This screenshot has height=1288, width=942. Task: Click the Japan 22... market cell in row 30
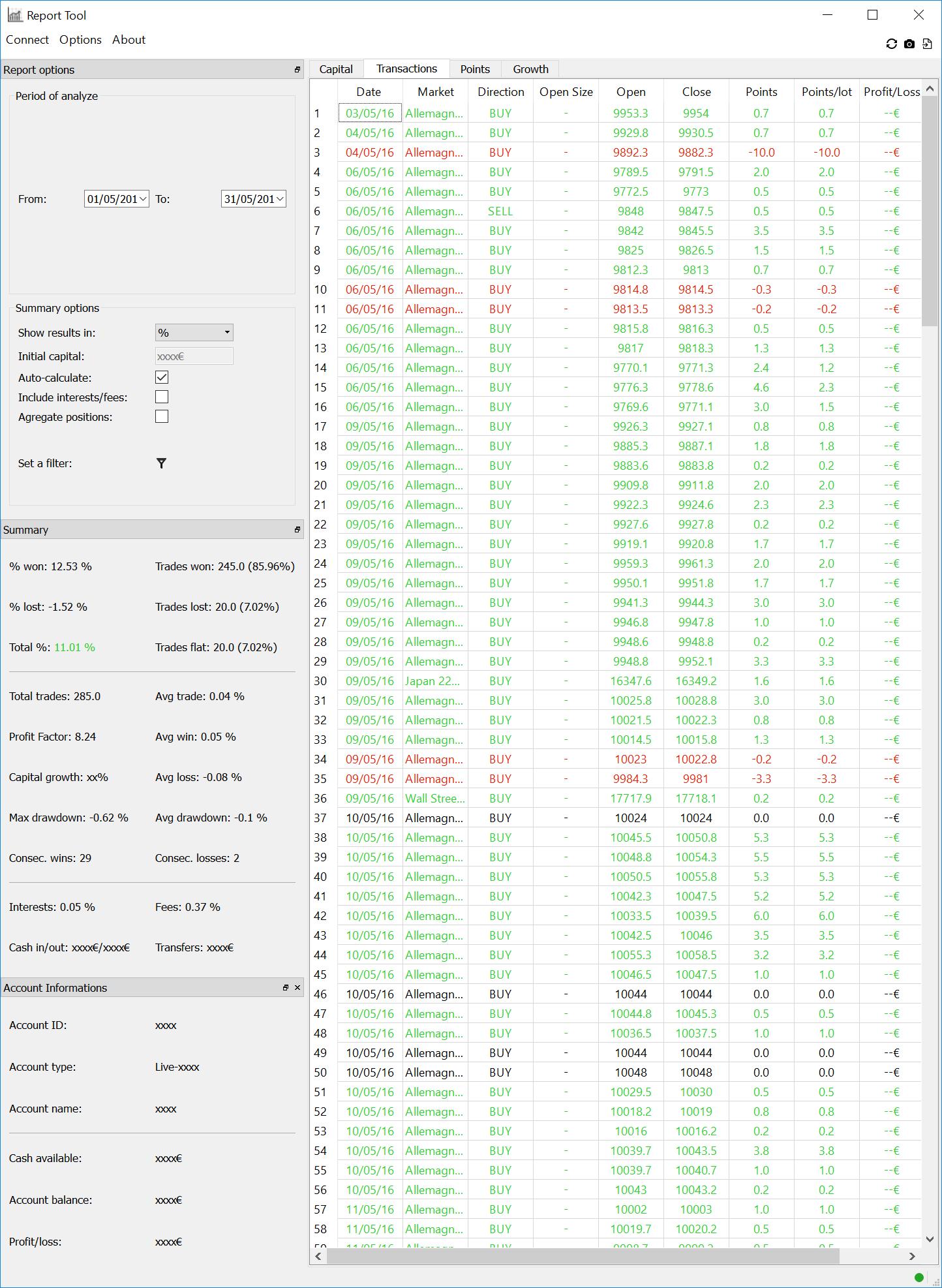[435, 681]
